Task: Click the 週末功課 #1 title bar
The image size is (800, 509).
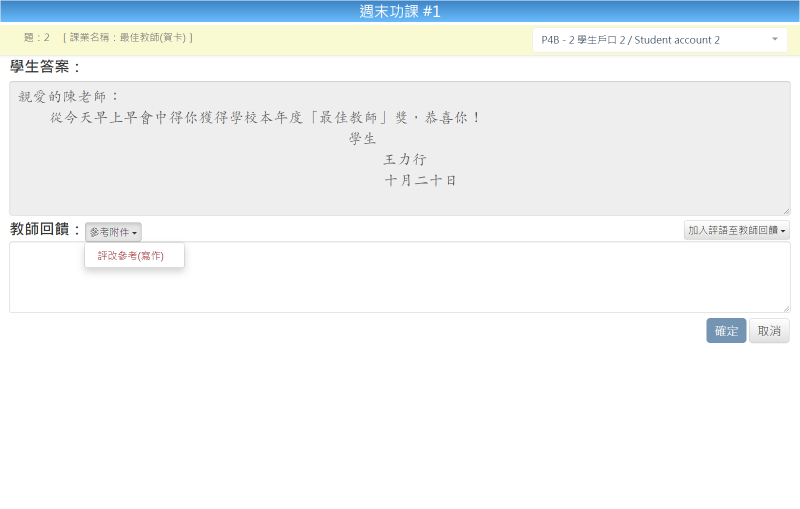Action: coord(400,12)
